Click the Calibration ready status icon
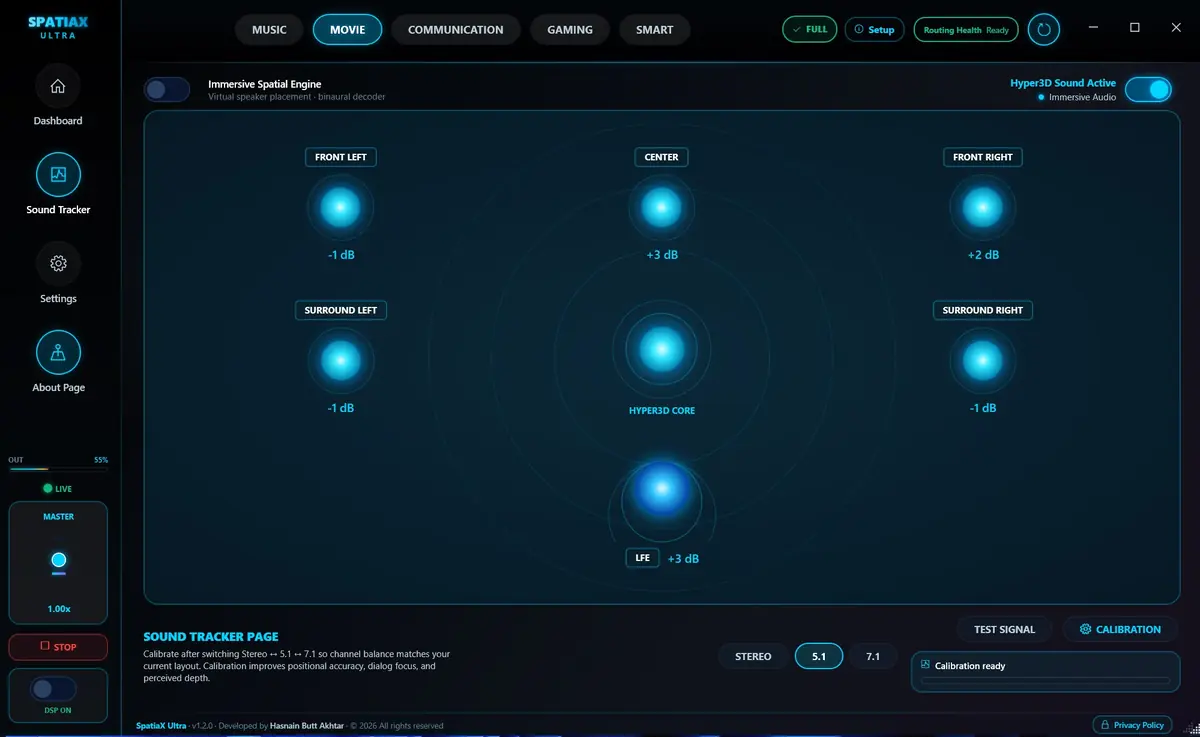Image resolution: width=1200 pixels, height=737 pixels. pyautogui.click(x=925, y=664)
